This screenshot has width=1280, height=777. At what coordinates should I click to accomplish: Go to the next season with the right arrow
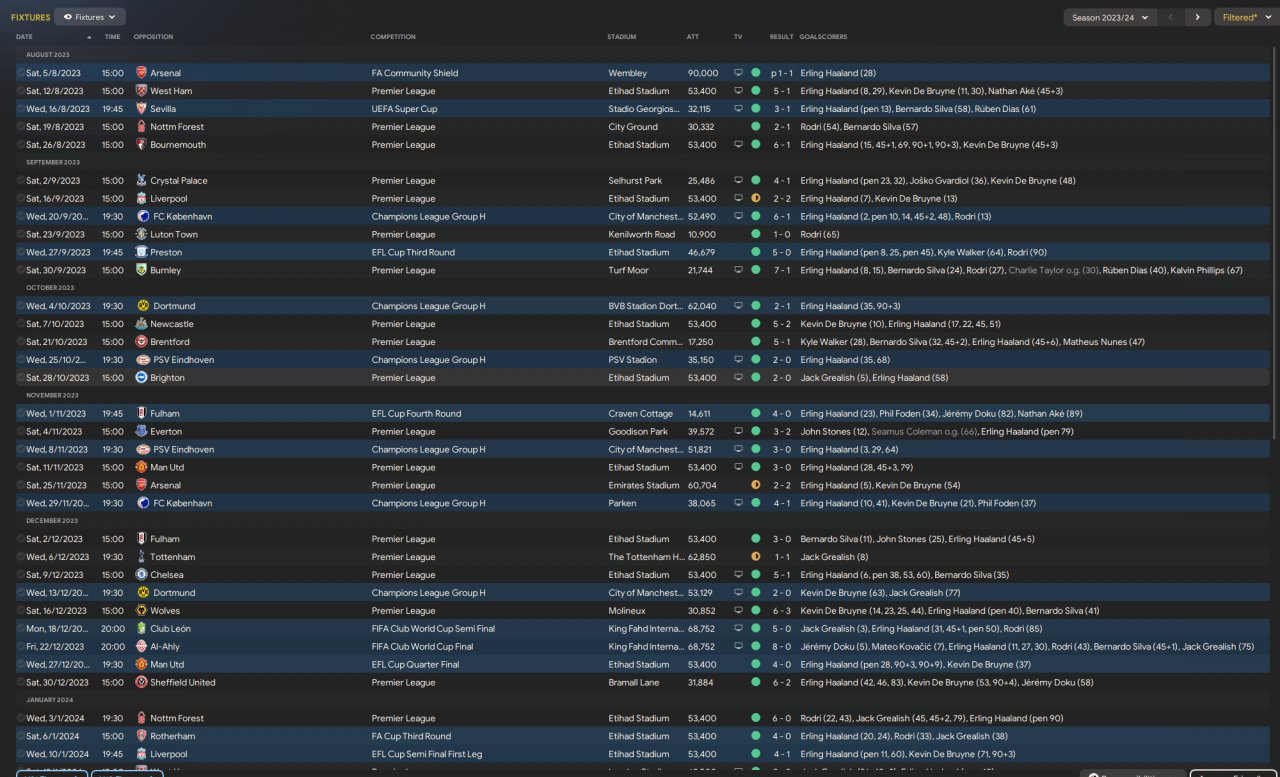pos(1197,17)
